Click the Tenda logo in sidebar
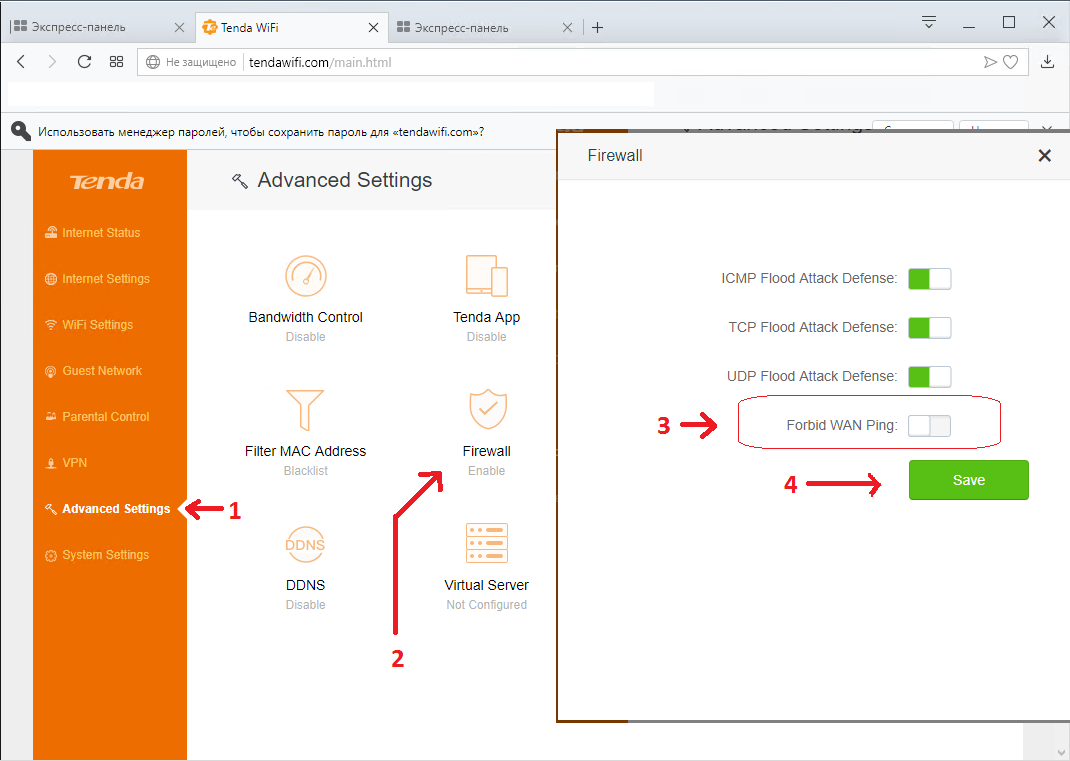This screenshot has width=1070, height=761. click(107, 182)
